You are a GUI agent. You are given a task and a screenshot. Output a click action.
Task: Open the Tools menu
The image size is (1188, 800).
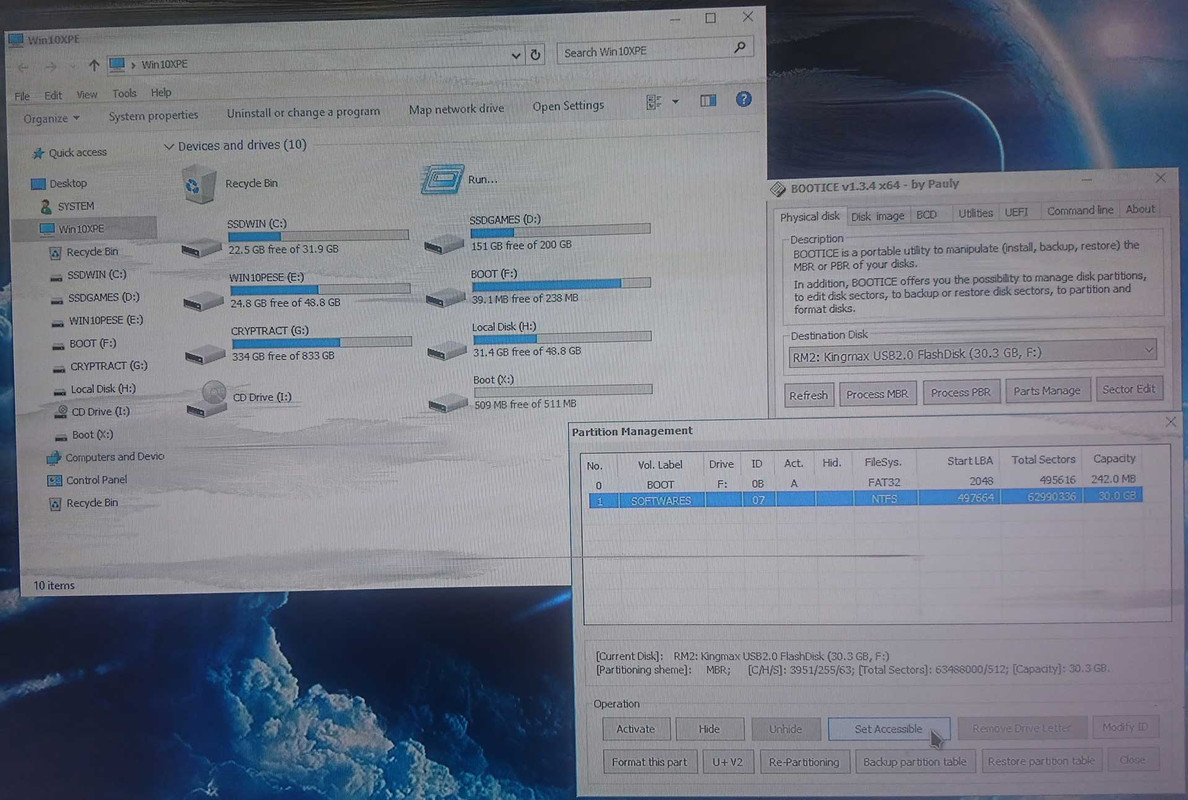tap(124, 93)
